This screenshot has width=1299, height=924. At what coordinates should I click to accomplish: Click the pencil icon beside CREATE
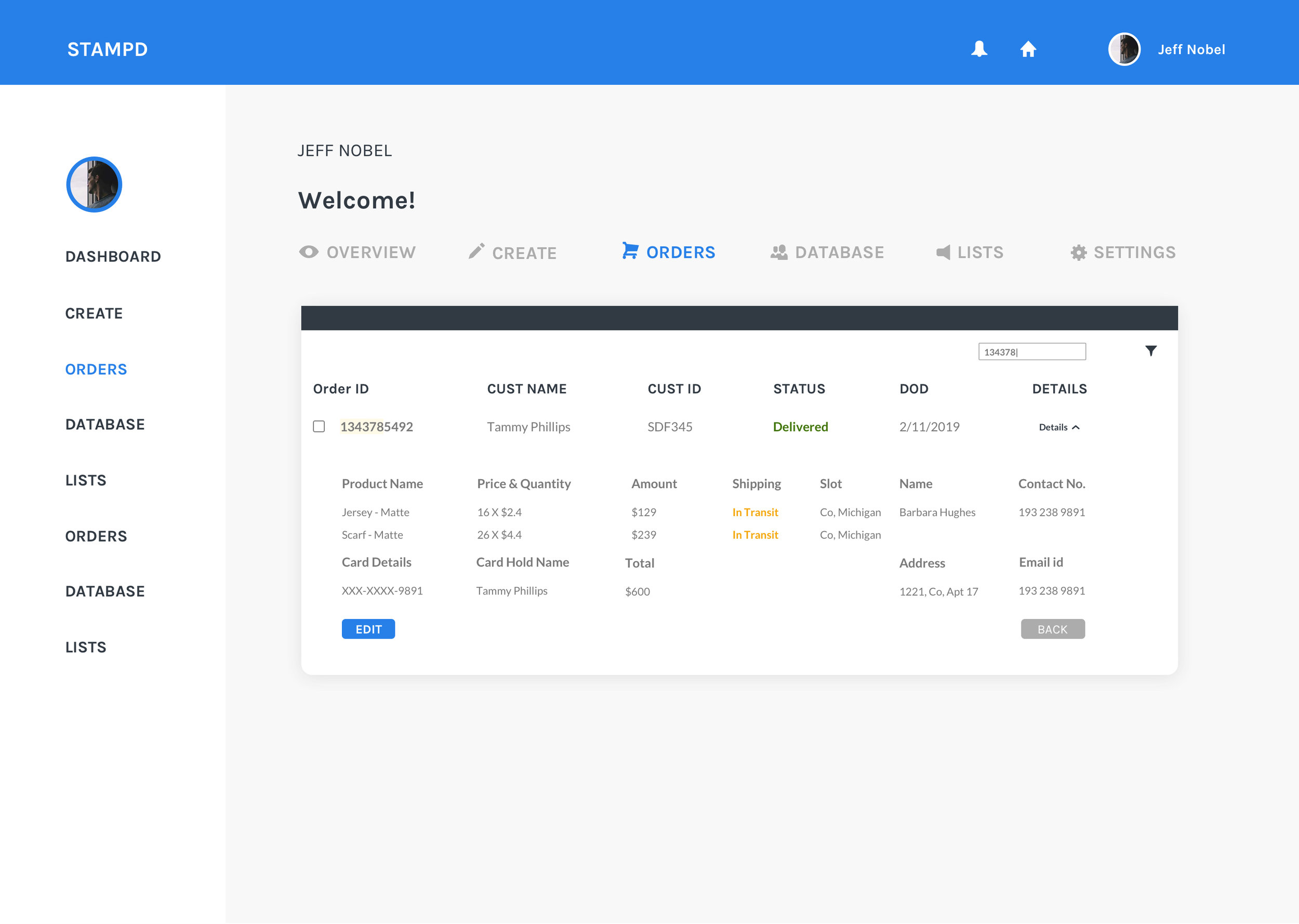coord(476,251)
